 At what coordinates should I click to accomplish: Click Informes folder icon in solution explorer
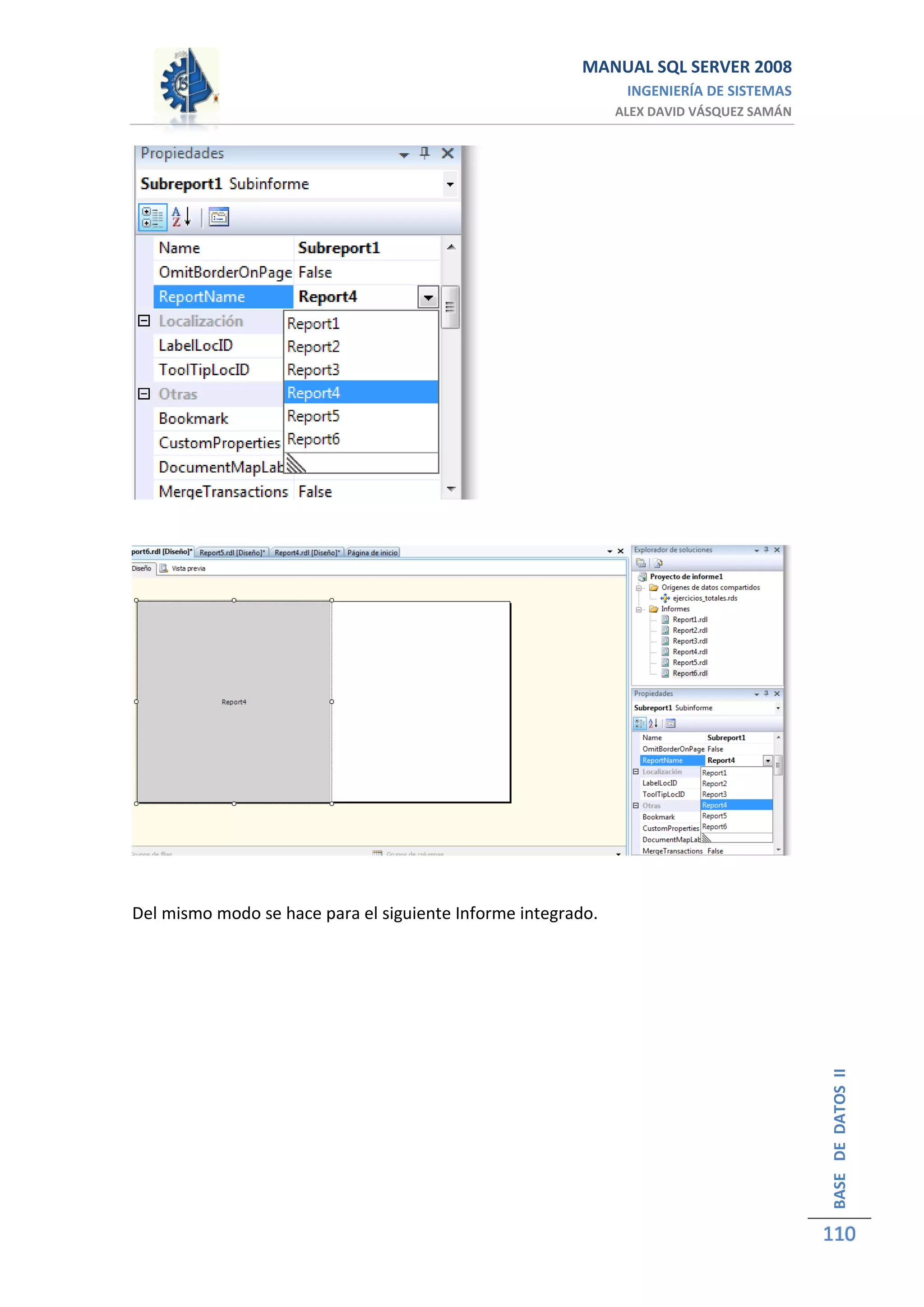coord(654,609)
